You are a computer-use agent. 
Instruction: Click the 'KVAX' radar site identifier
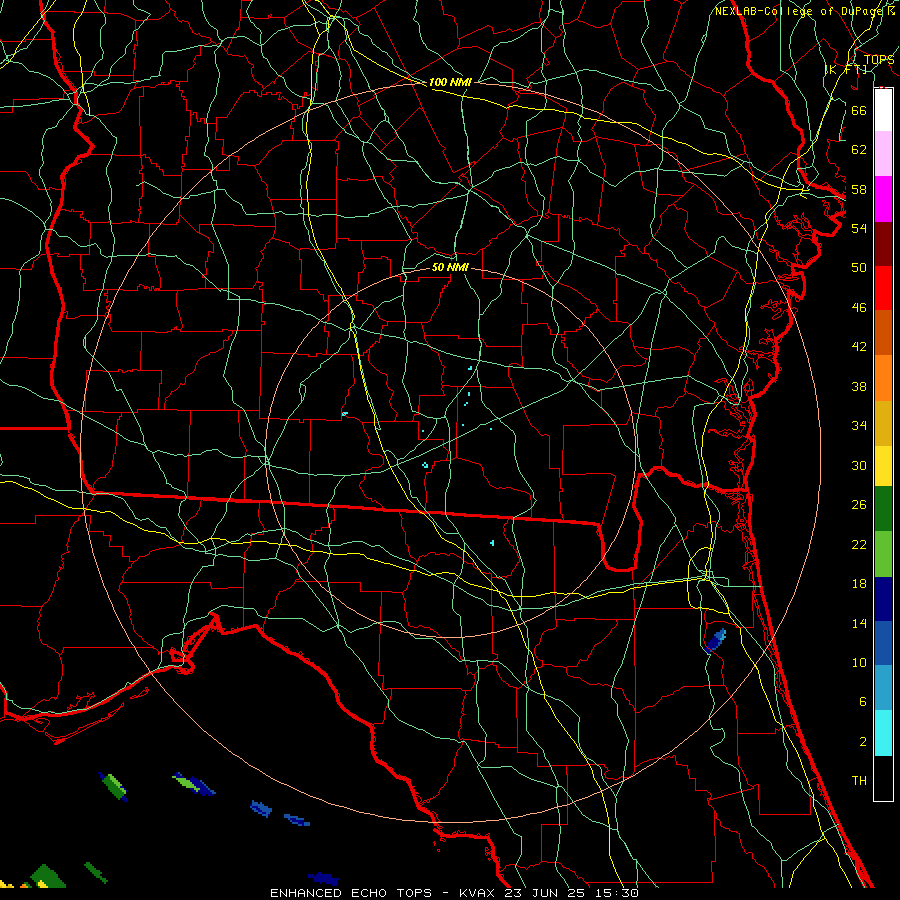tap(478, 893)
